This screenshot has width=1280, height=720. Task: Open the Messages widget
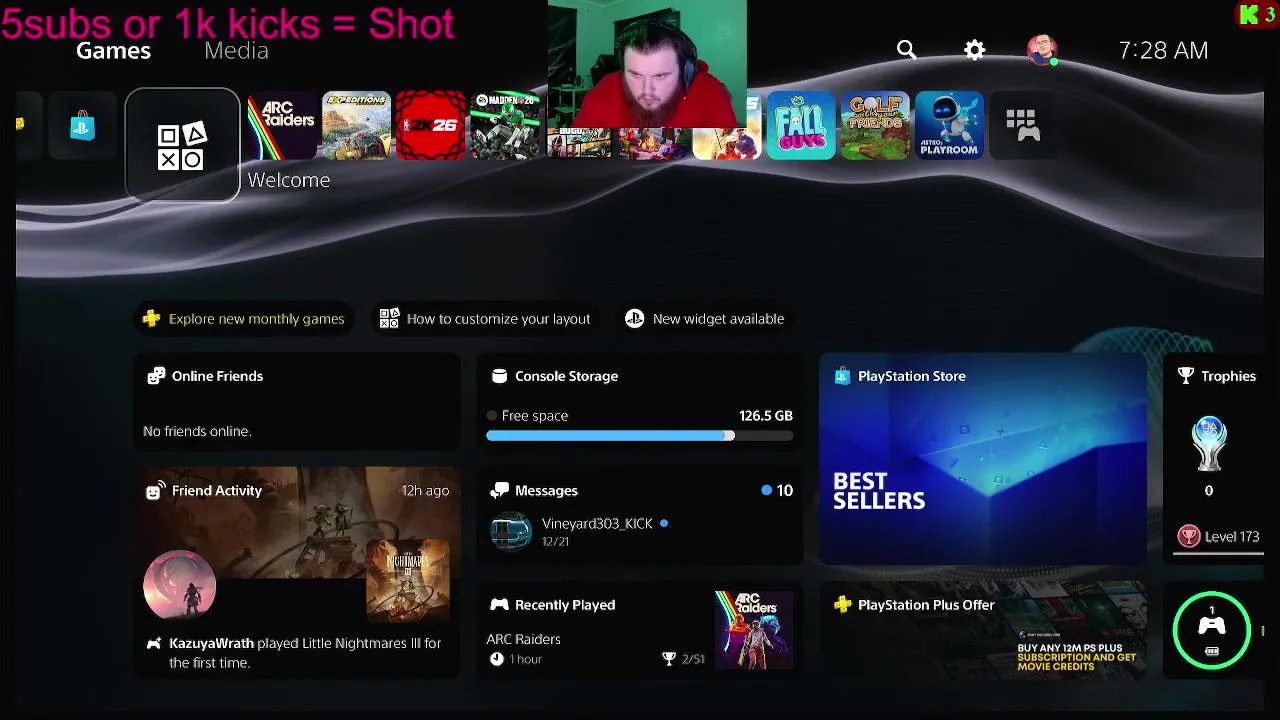[640, 516]
